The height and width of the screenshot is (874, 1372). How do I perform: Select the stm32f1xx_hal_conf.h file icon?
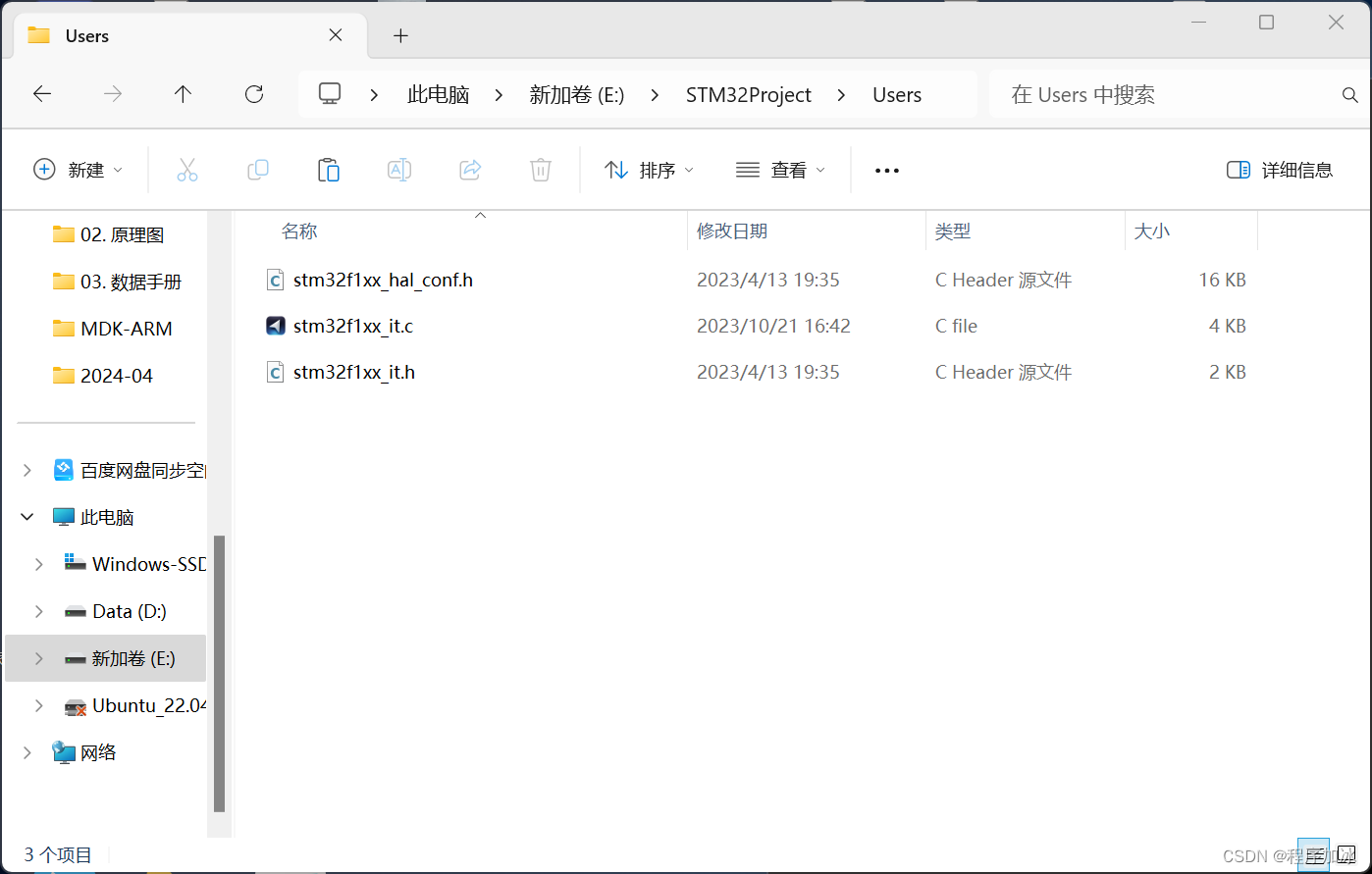coord(276,280)
